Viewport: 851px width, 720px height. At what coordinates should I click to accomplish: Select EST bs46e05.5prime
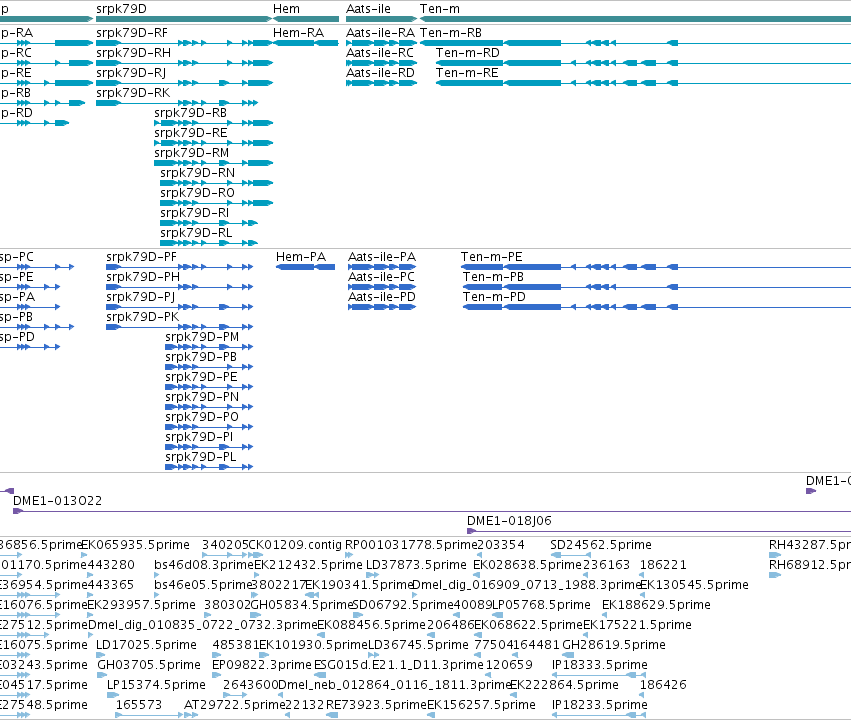point(204,585)
